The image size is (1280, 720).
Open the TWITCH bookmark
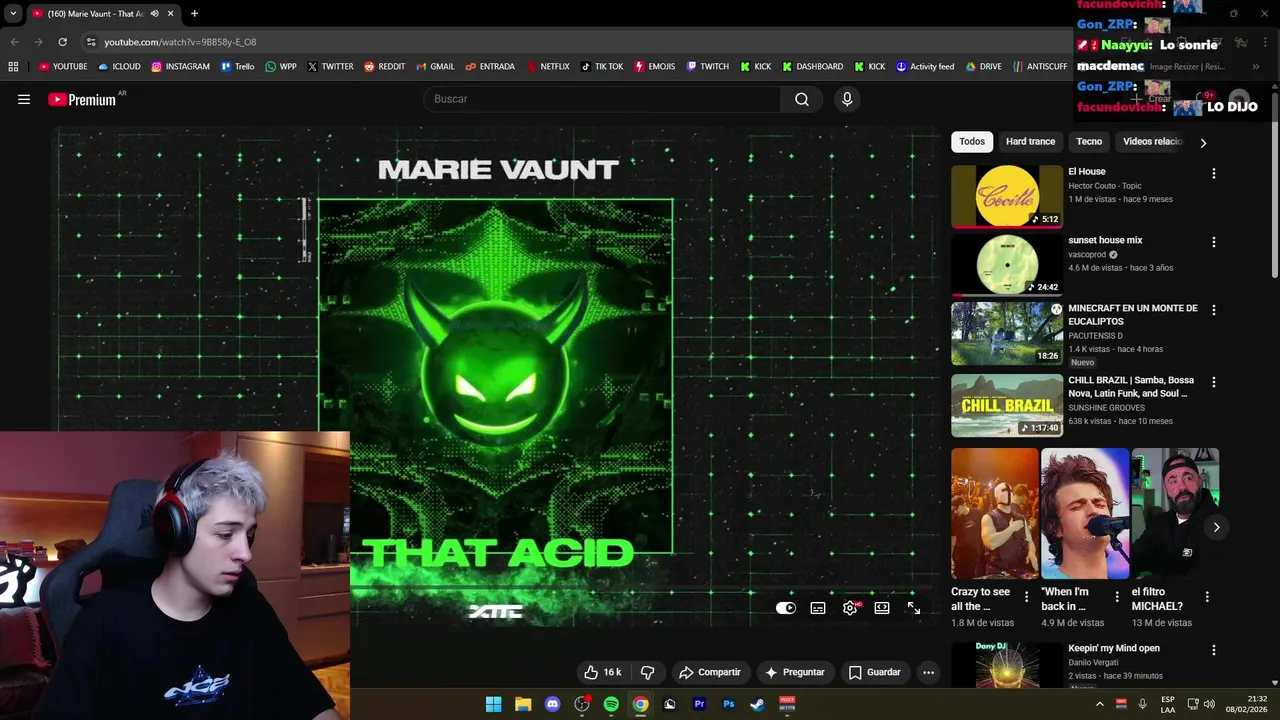tap(708, 67)
